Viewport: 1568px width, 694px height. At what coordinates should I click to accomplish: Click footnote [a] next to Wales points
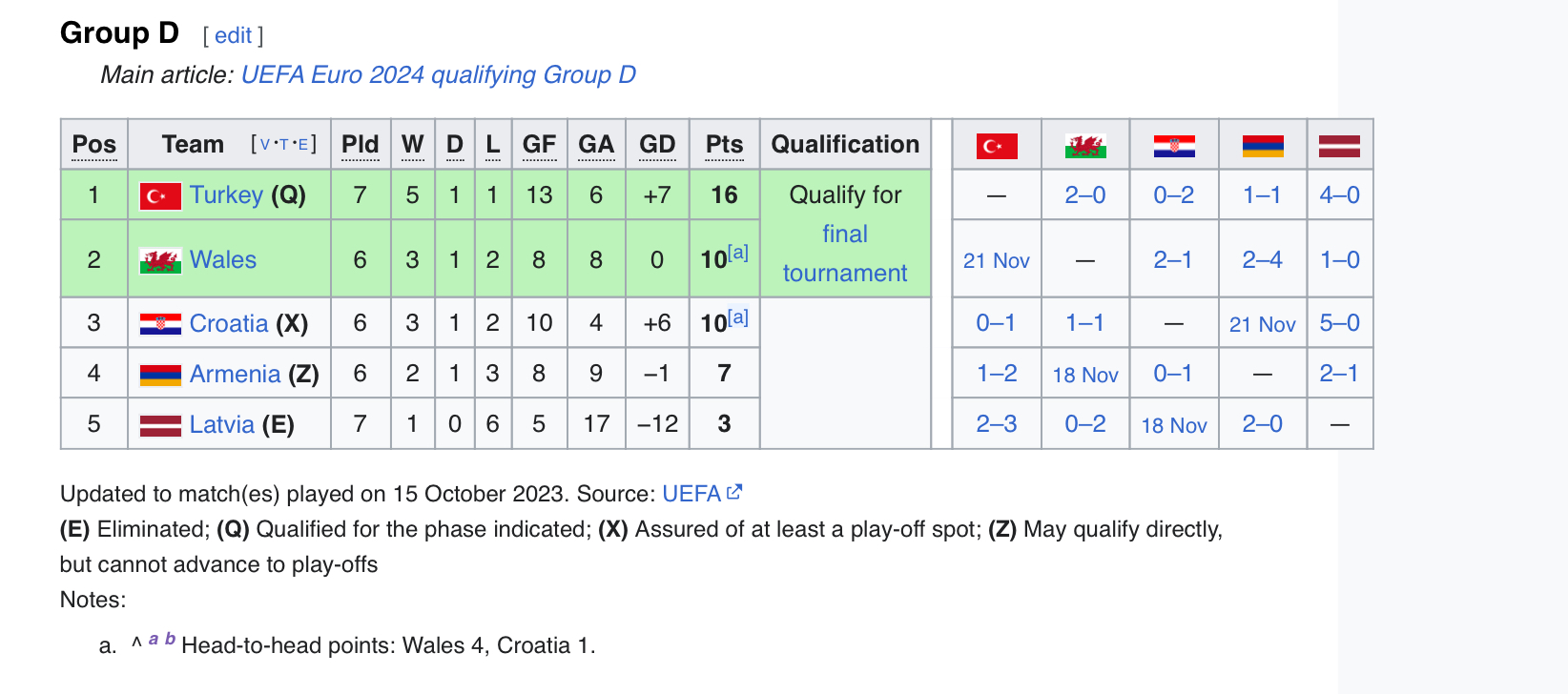738,253
